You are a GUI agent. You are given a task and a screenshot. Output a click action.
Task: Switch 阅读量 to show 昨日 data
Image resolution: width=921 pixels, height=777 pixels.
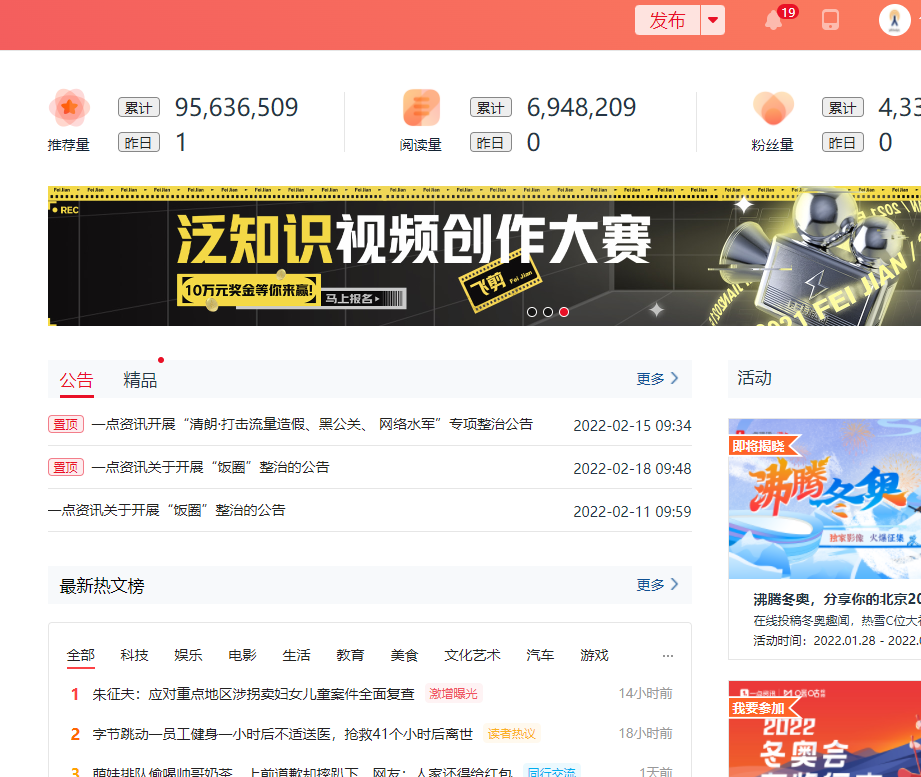point(491,142)
